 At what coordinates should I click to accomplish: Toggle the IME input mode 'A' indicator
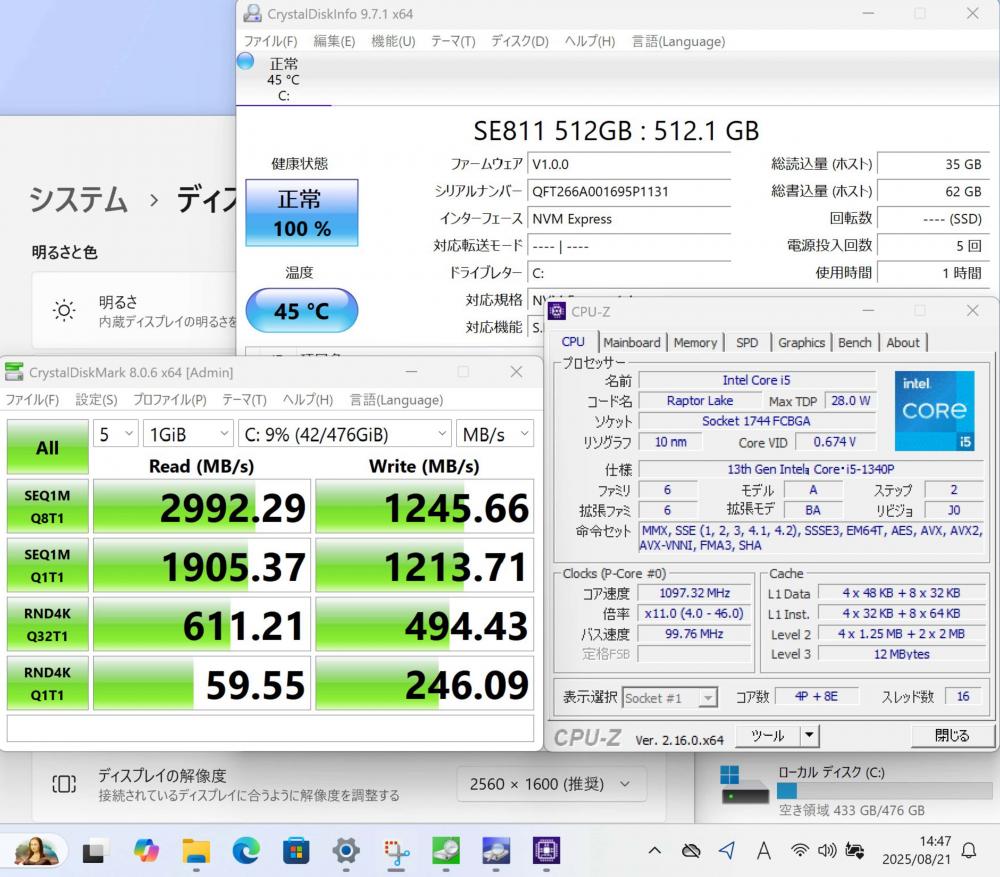coord(763,850)
